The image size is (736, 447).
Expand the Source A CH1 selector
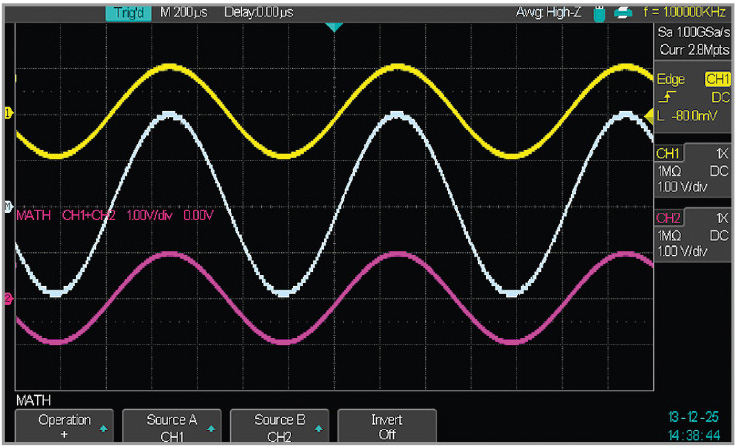(172, 427)
